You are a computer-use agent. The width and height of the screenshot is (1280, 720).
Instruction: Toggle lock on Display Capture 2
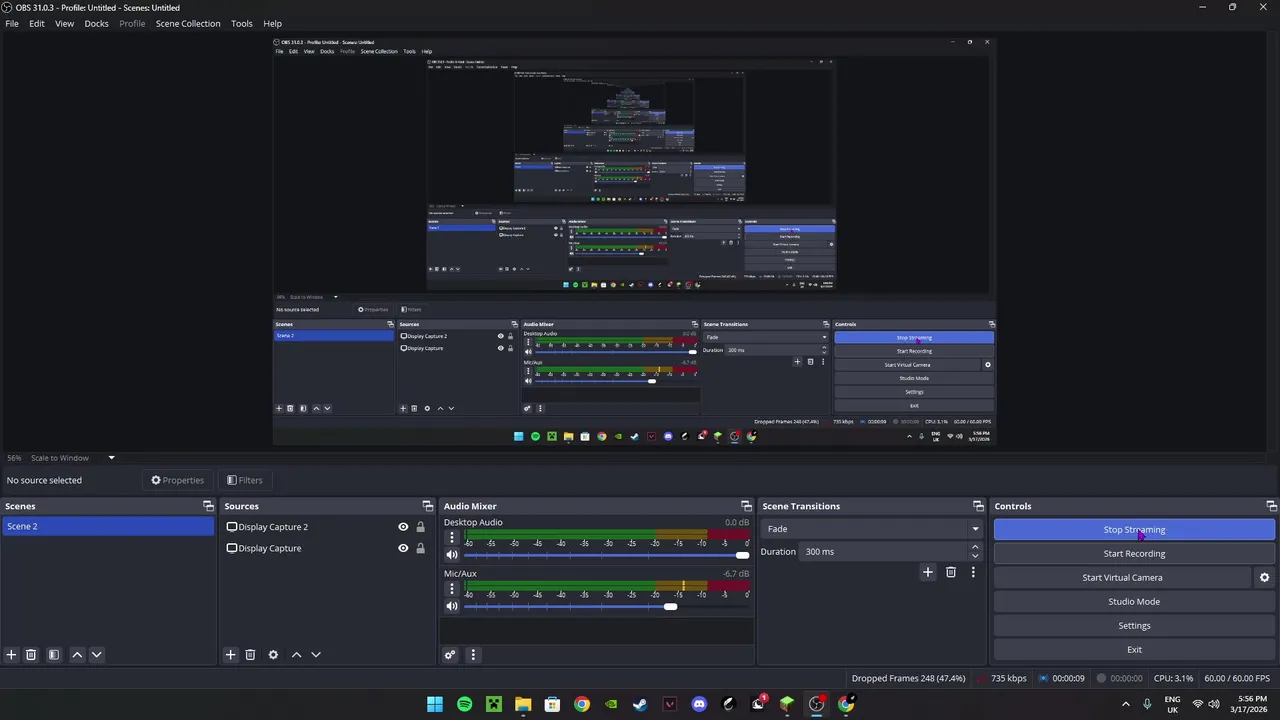pyautogui.click(x=420, y=527)
